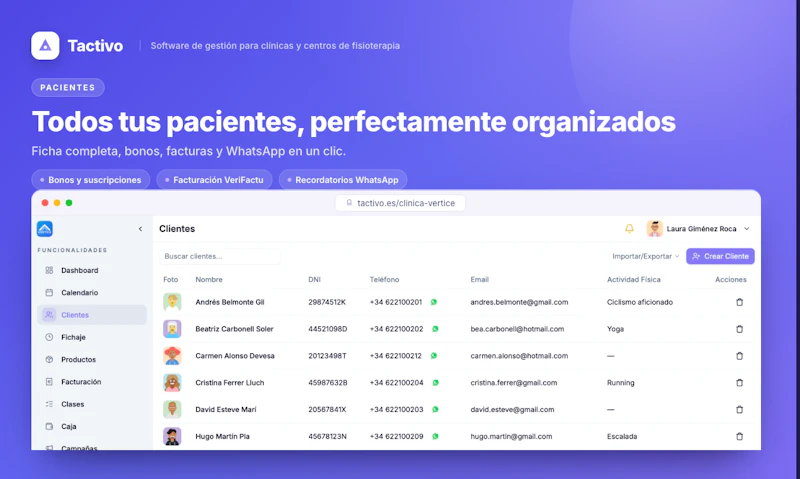Click the Escalada activity cell
800x479 pixels.
(622, 436)
